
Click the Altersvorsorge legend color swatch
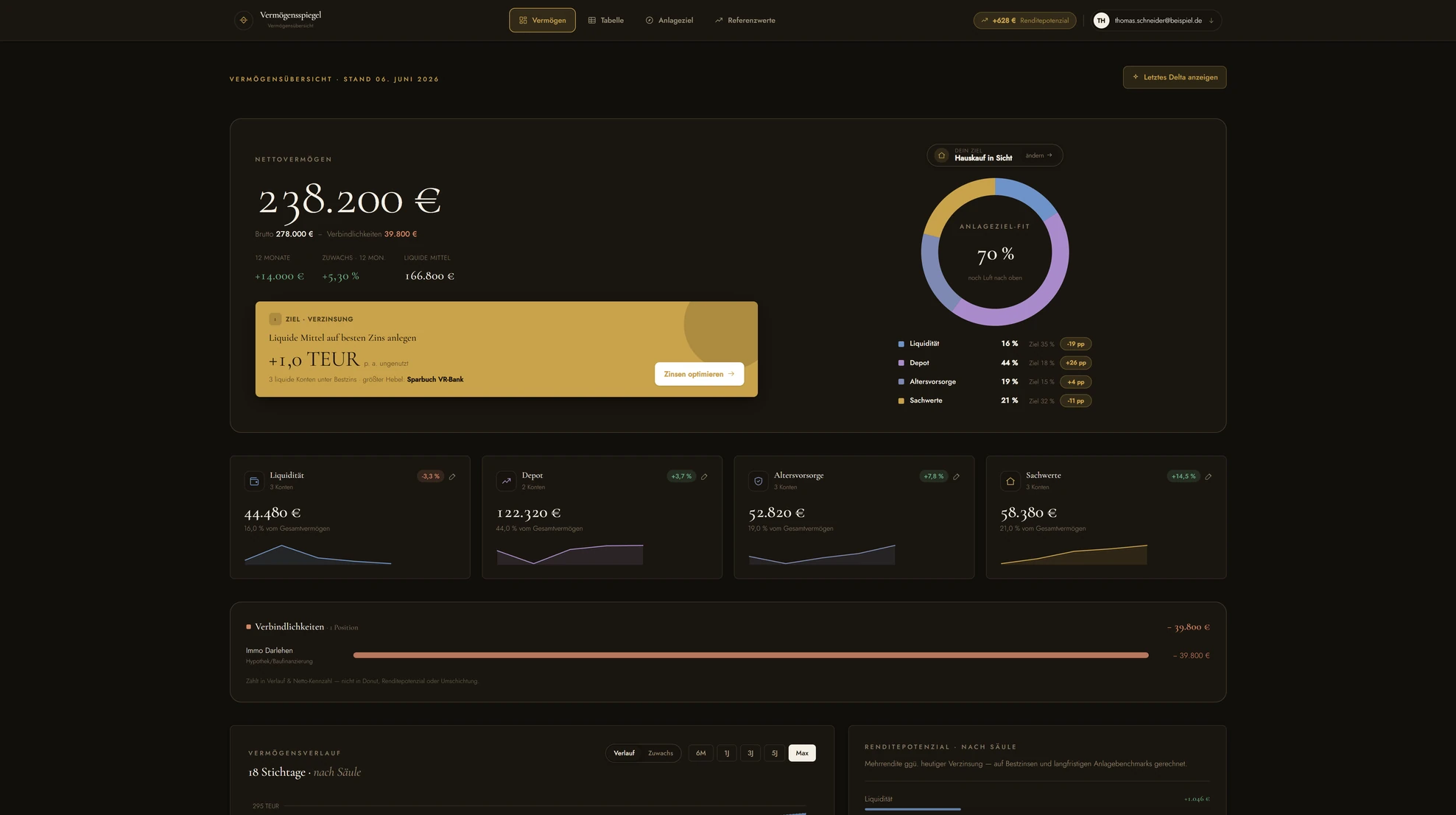901,382
